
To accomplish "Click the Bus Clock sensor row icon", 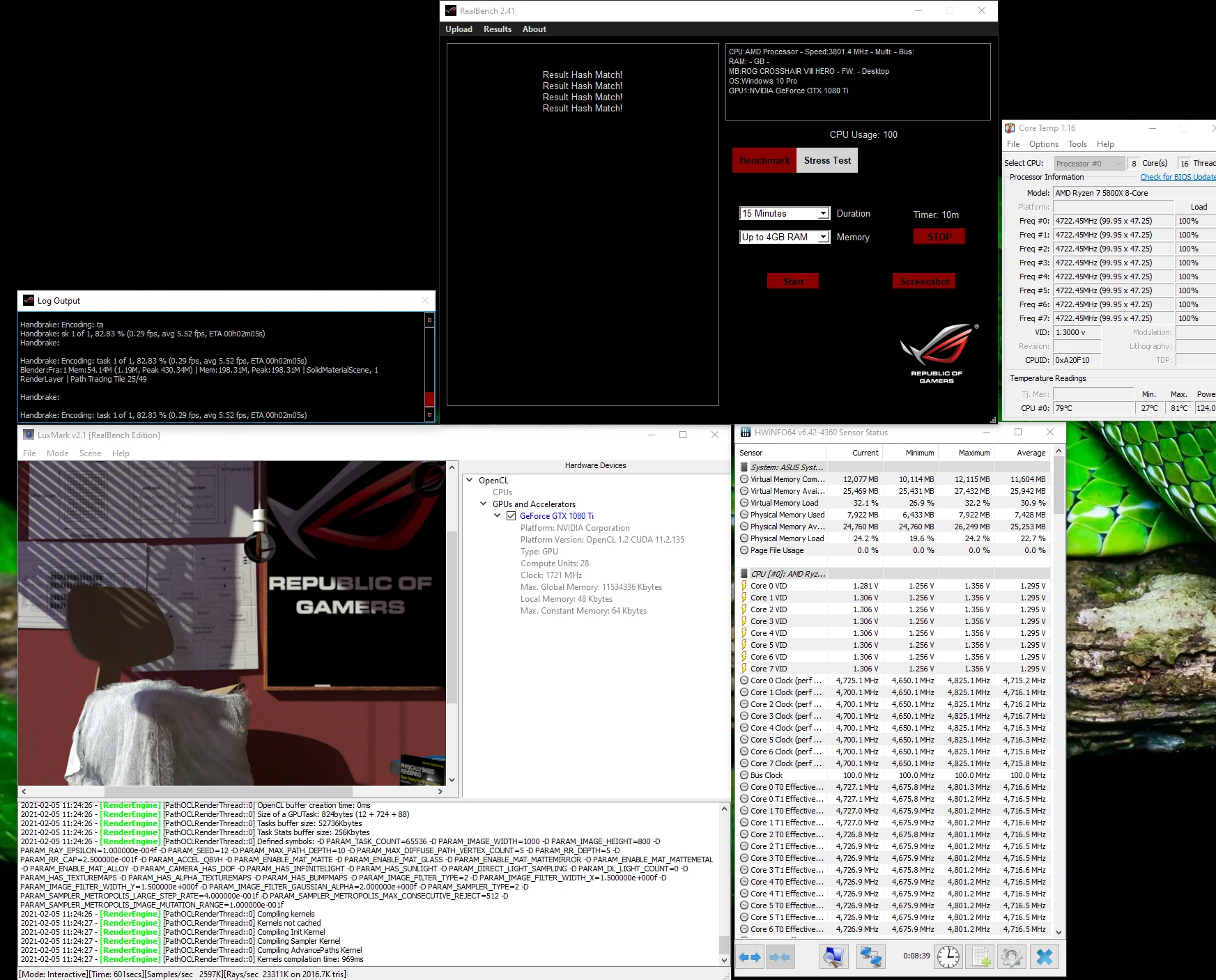I will [744, 775].
